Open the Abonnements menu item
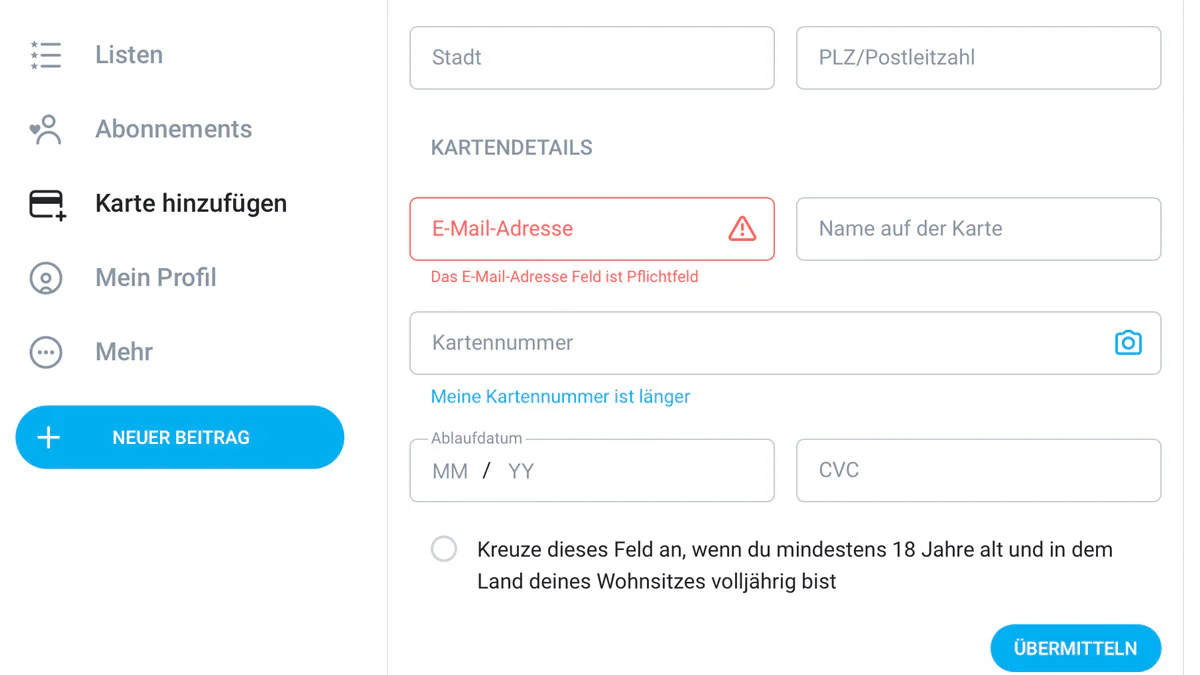Screen dimensions: 1200x675 coord(173,129)
